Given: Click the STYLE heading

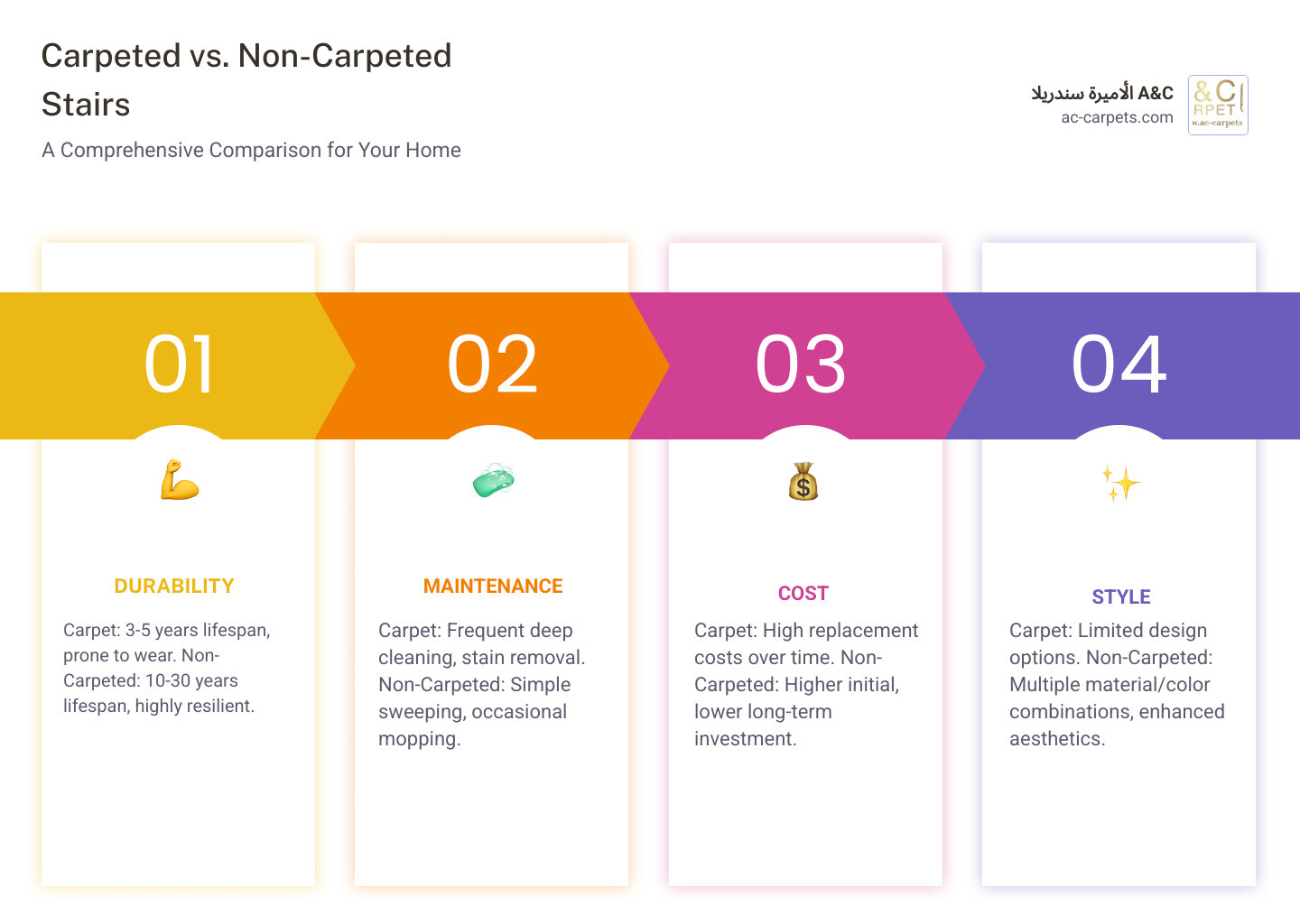Looking at the screenshot, I should (1121, 597).
